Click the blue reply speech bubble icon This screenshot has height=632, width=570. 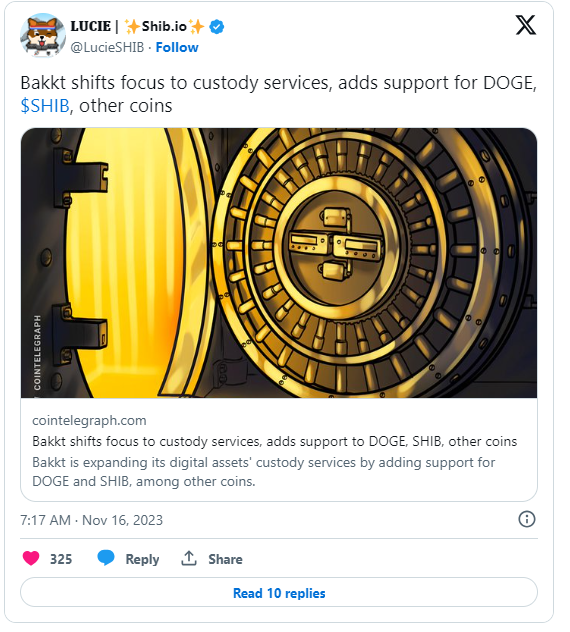coord(106,558)
